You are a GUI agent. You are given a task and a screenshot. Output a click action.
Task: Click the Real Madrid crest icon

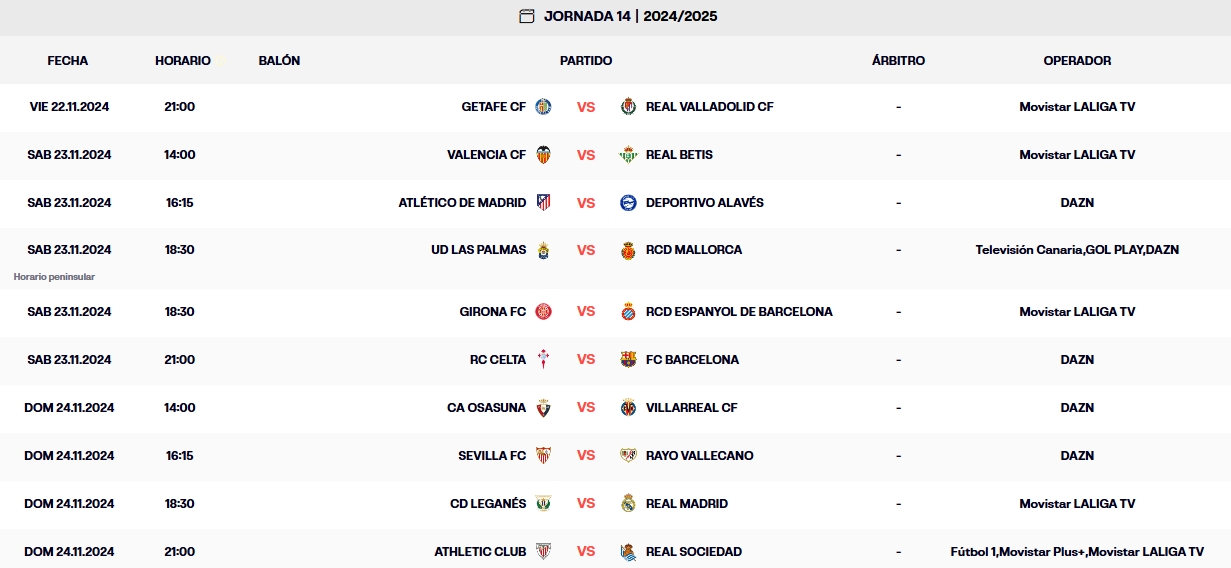click(628, 504)
